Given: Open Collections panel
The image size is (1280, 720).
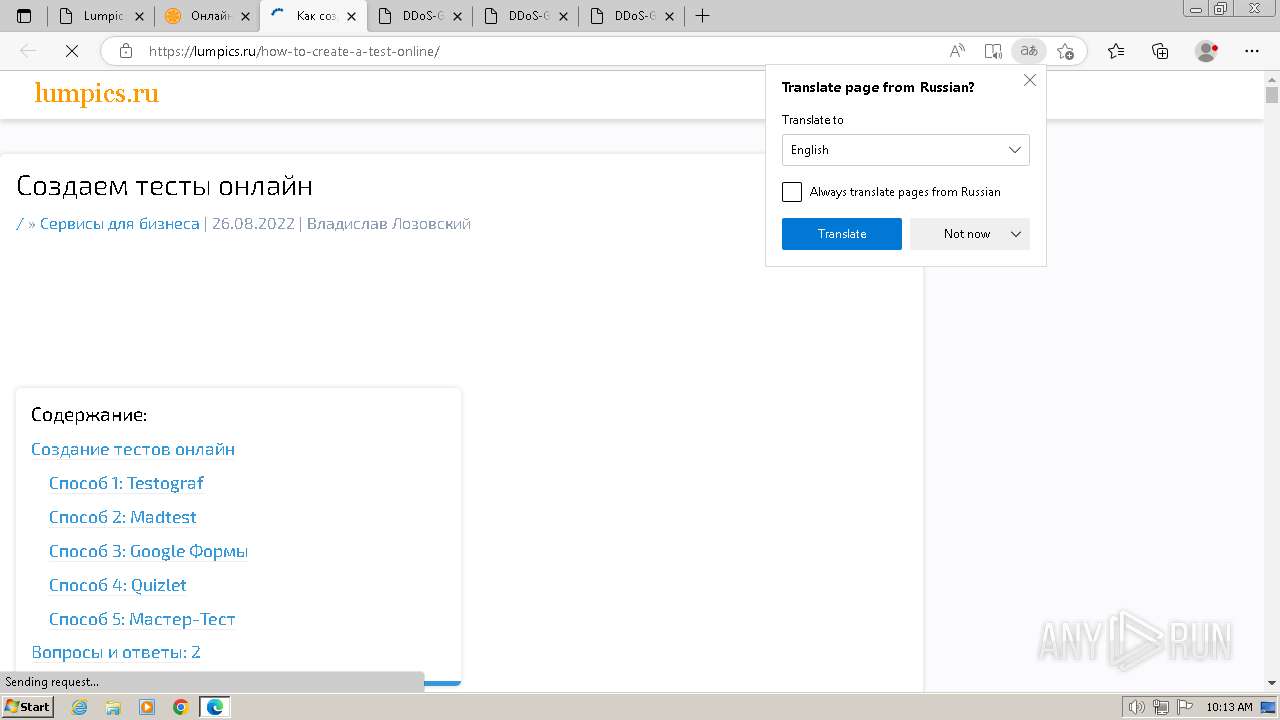Looking at the screenshot, I should click(x=1160, y=51).
